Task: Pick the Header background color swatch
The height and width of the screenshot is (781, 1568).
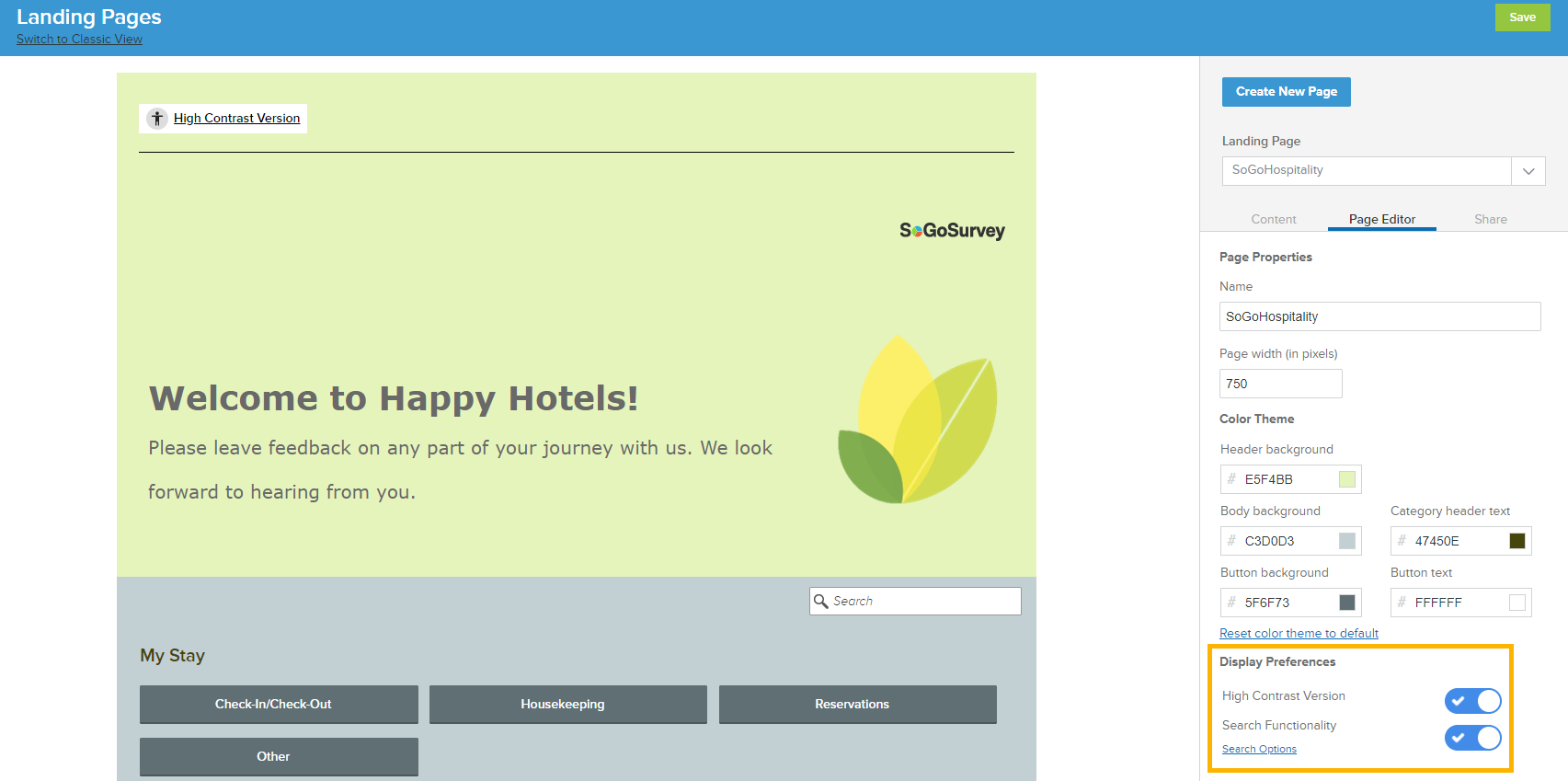Action: [x=1347, y=479]
